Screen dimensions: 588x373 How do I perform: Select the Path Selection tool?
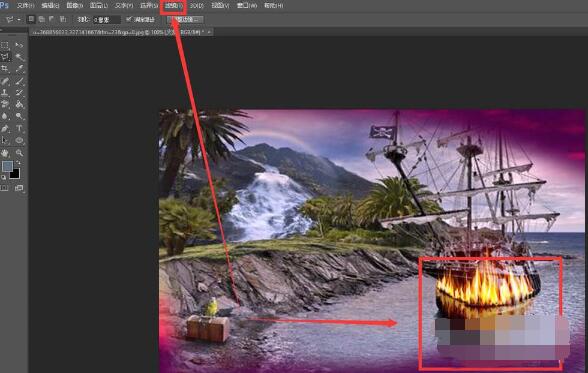click(5, 140)
